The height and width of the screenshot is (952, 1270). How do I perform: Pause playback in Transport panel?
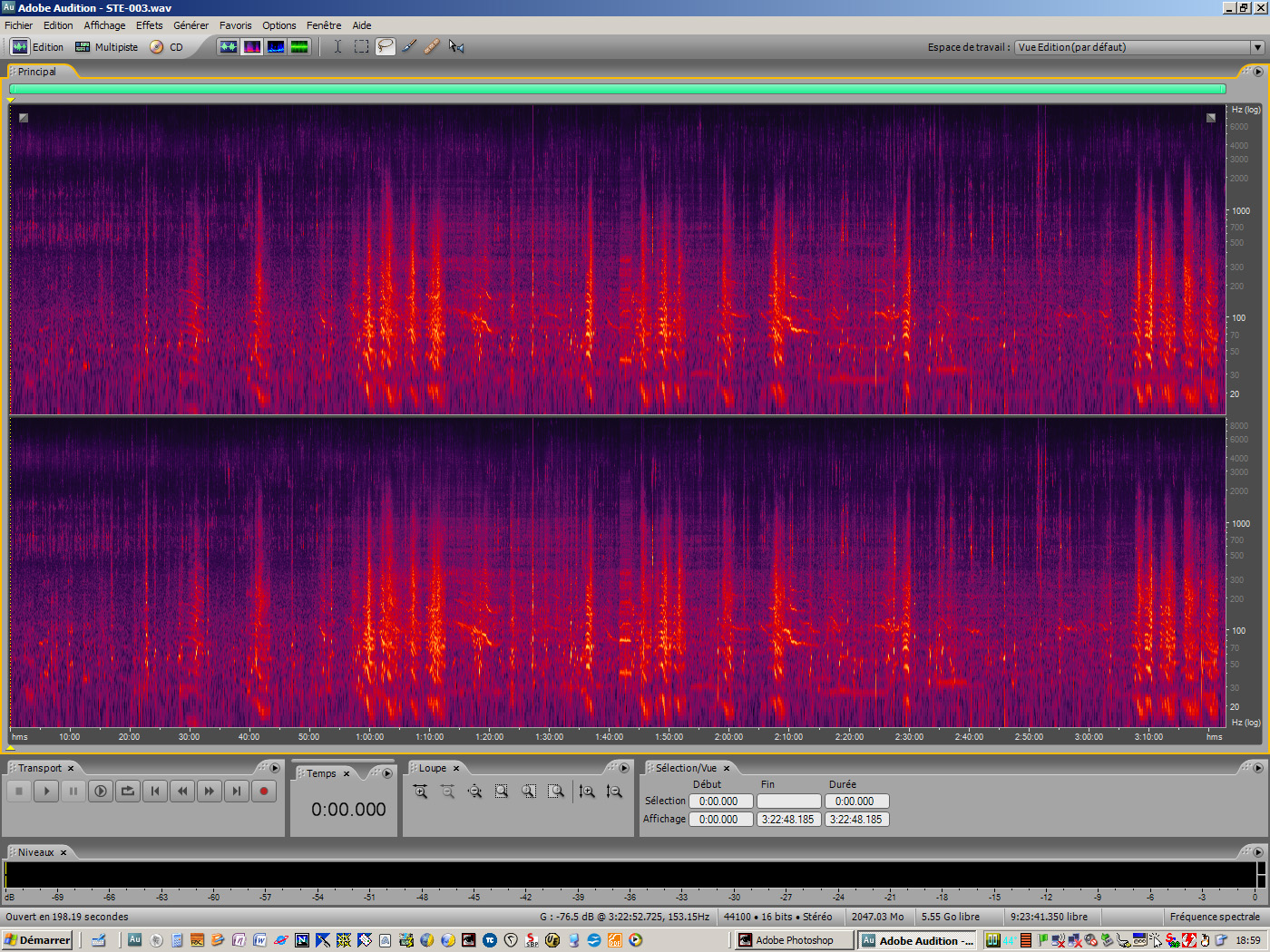pos(73,791)
